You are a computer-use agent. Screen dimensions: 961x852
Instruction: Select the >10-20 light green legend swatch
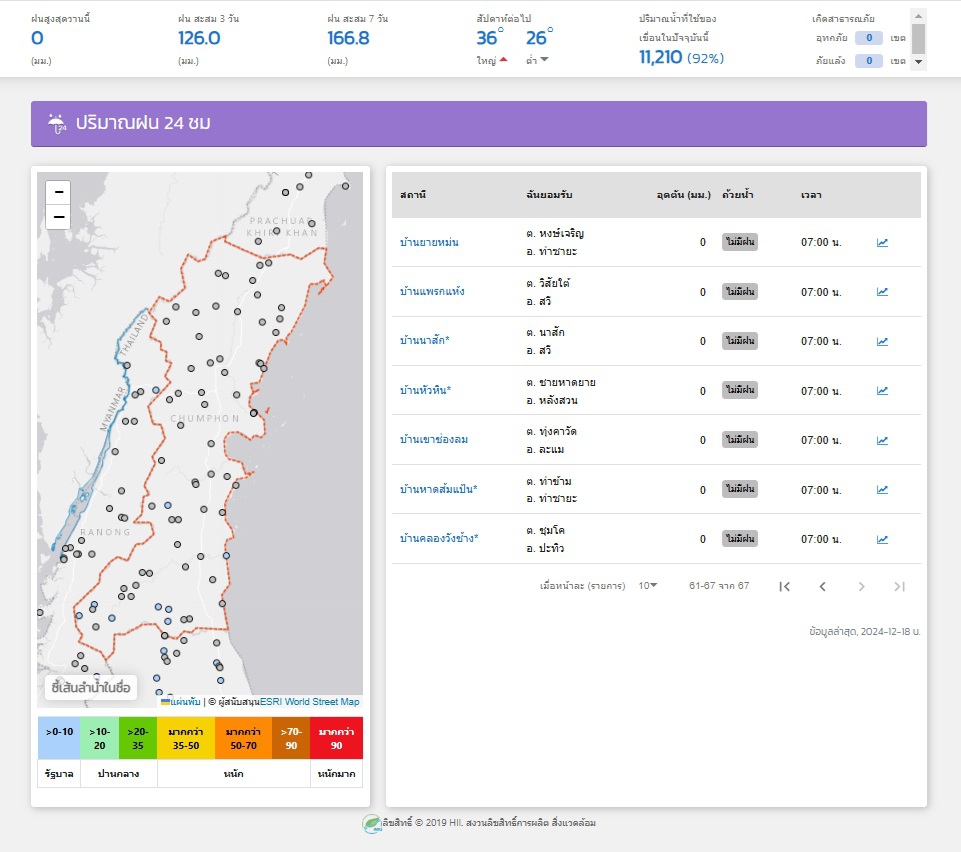click(x=99, y=738)
